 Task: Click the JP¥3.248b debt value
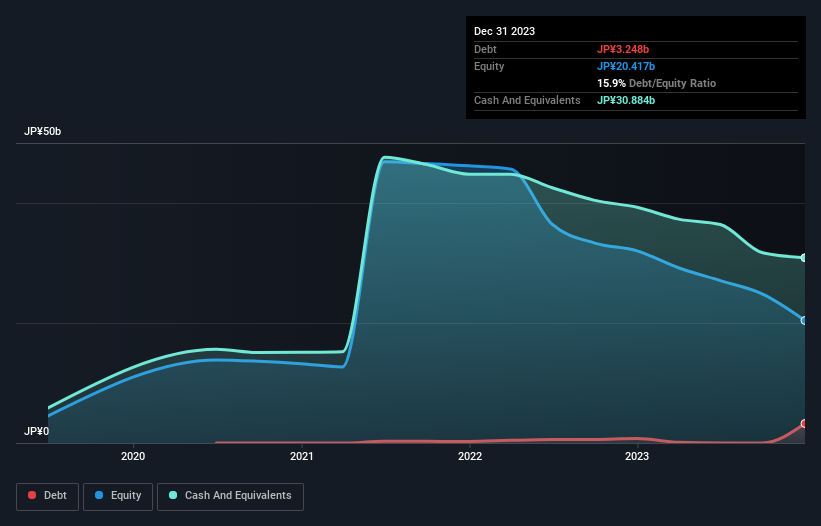click(623, 49)
